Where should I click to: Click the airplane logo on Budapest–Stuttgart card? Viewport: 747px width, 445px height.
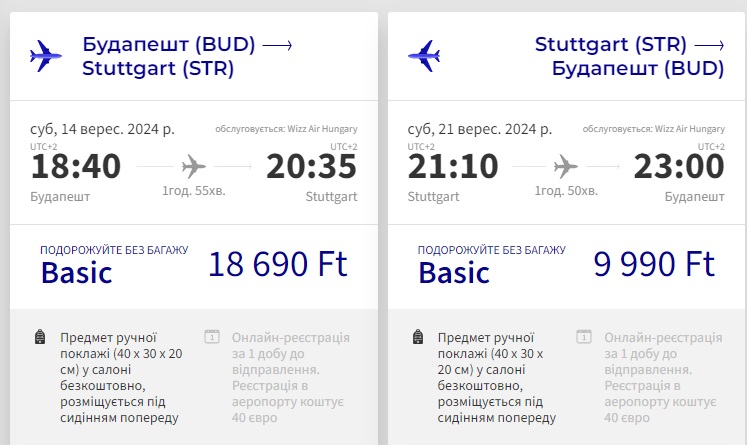pyautogui.click(x=46, y=56)
